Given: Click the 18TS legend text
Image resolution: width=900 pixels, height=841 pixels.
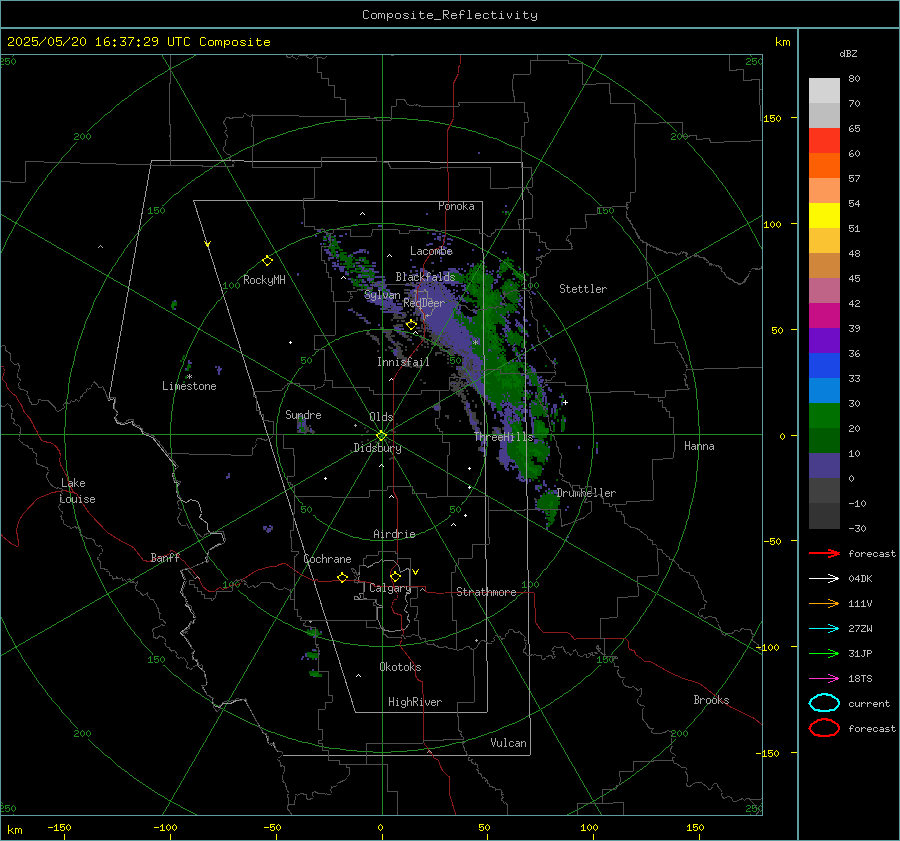Looking at the screenshot, I should 860,679.
